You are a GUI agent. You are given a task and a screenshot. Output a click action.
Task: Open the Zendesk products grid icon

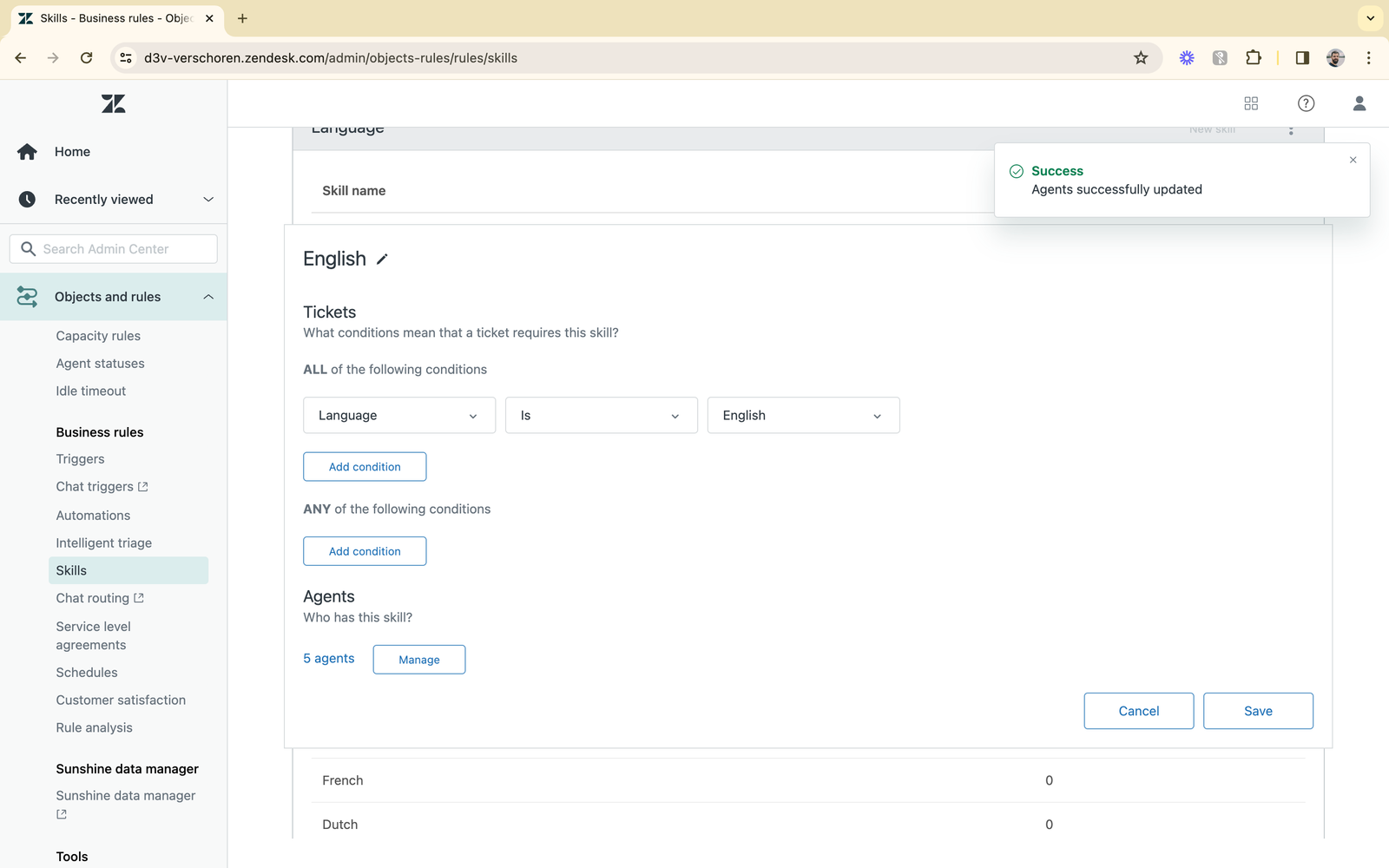point(1251,103)
